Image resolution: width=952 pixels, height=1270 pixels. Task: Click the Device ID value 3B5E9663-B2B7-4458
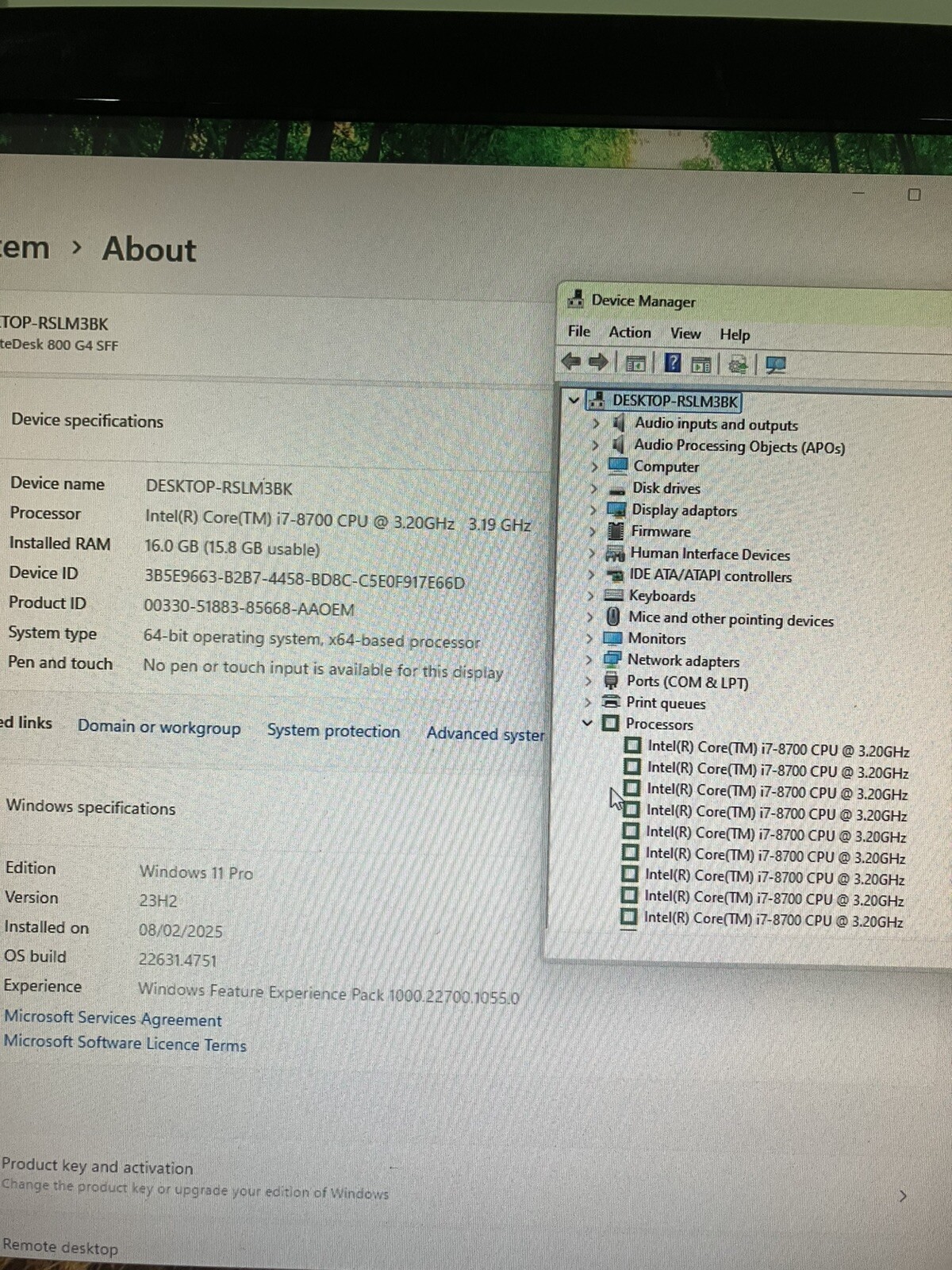304,579
